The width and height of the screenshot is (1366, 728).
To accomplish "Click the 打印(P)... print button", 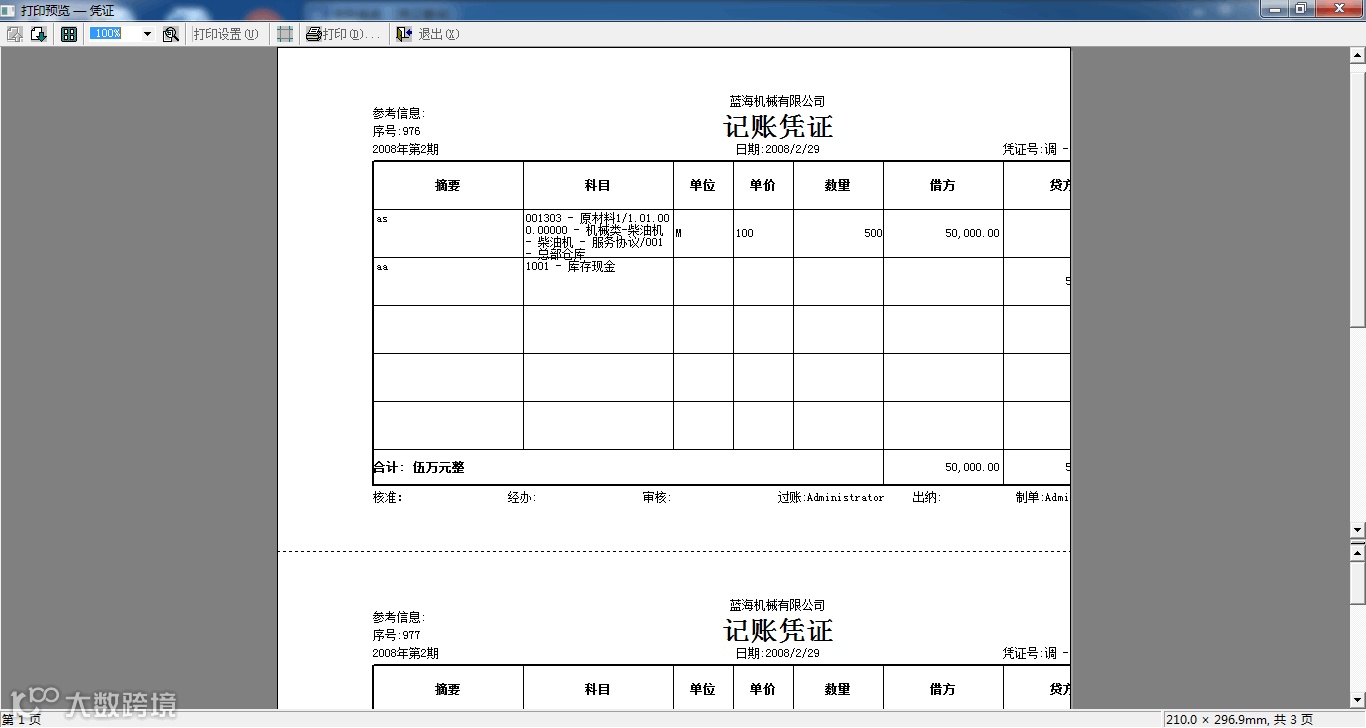I will pyautogui.click(x=343, y=34).
